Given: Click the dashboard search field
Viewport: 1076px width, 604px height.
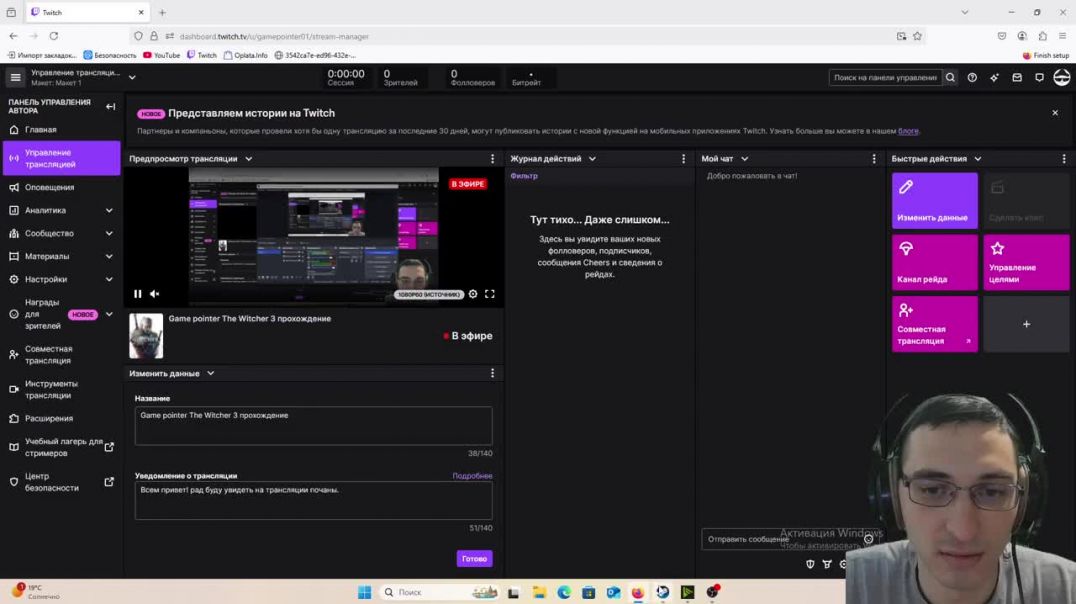Looking at the screenshot, I should coord(885,78).
